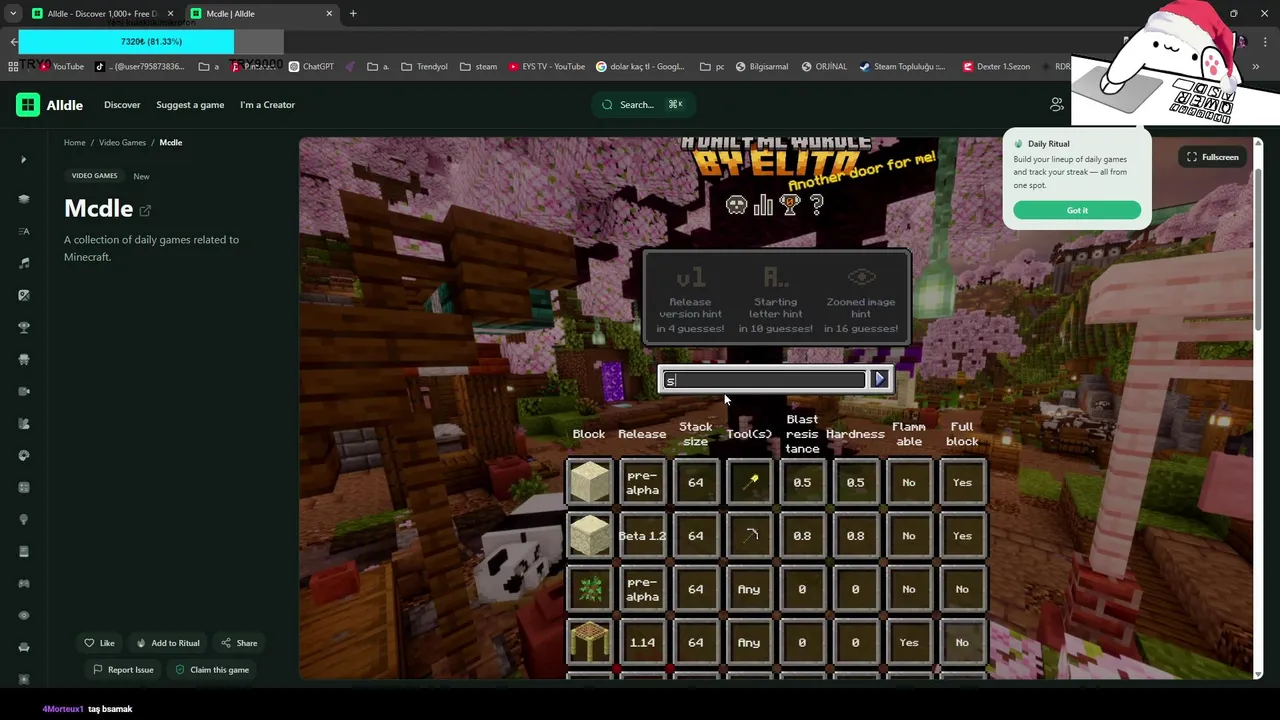Viewport: 1280px width, 720px height.
Task: Select the armchair sidebar category icon
Action: [x=24, y=647]
